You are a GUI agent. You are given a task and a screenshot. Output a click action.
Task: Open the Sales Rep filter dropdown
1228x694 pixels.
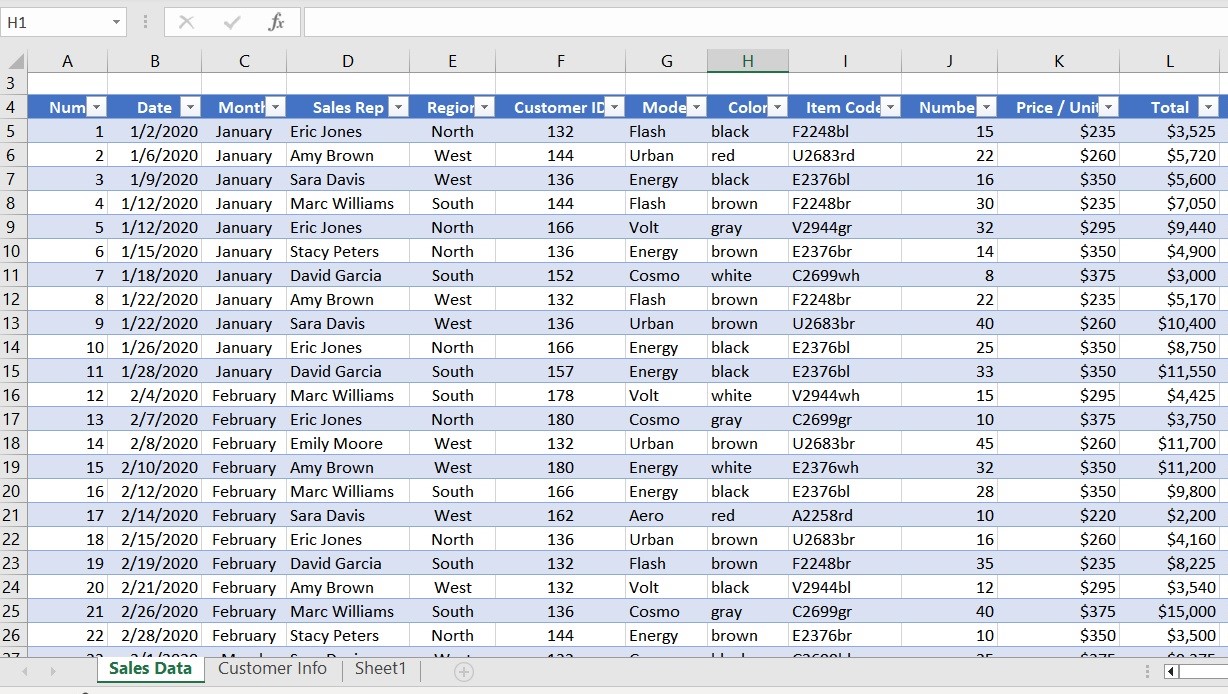click(x=398, y=107)
